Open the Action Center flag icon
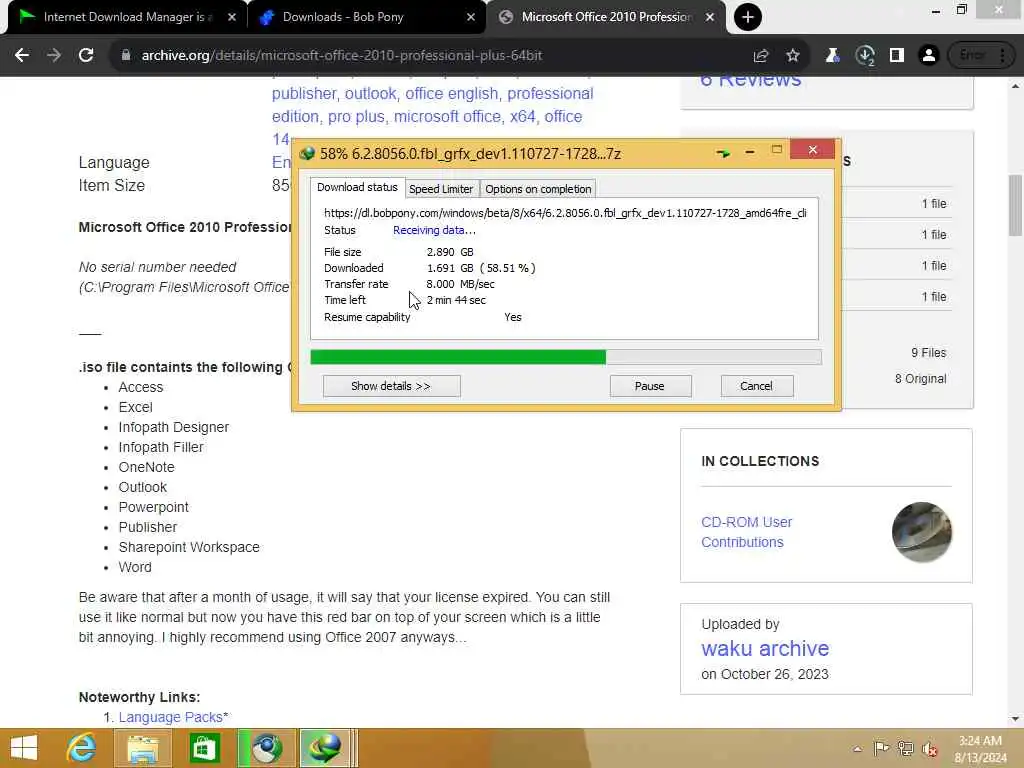1024x768 pixels. (x=880, y=748)
